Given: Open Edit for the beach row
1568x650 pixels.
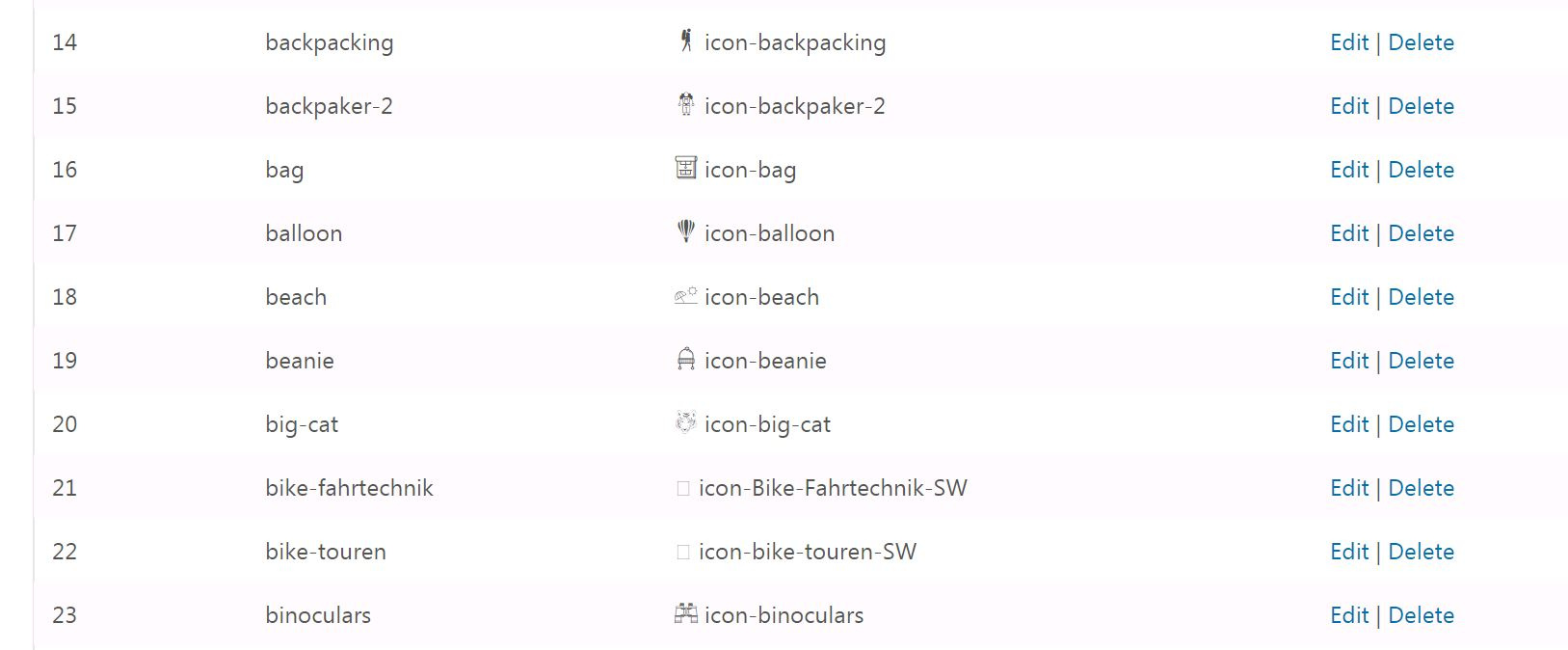Looking at the screenshot, I should click(x=1349, y=297).
